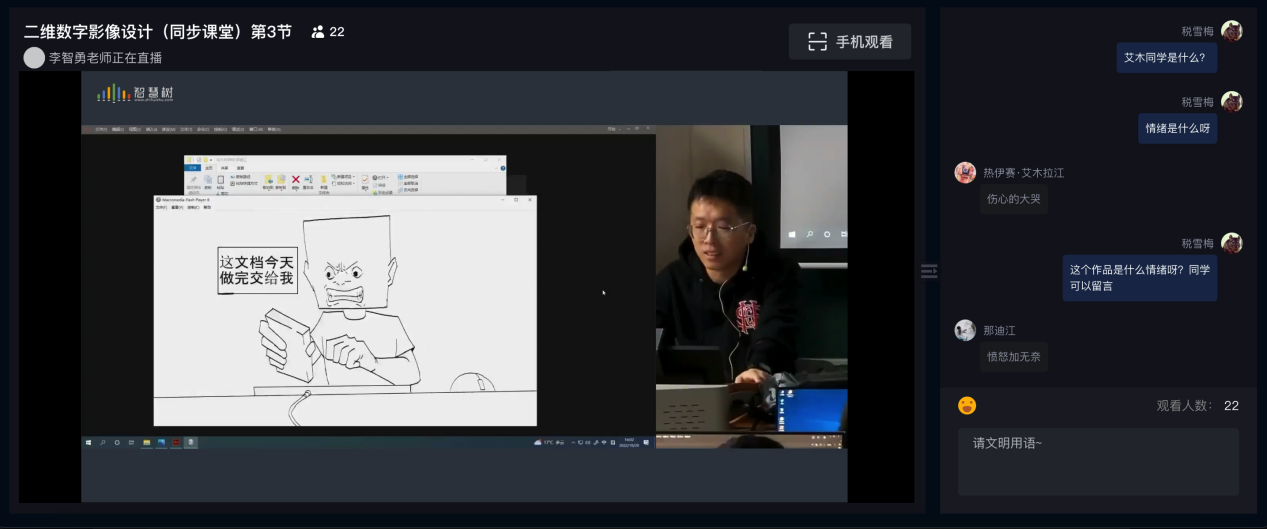Click the 手机观看 mobile viewing button
This screenshot has height=529, width=1267.
point(849,42)
